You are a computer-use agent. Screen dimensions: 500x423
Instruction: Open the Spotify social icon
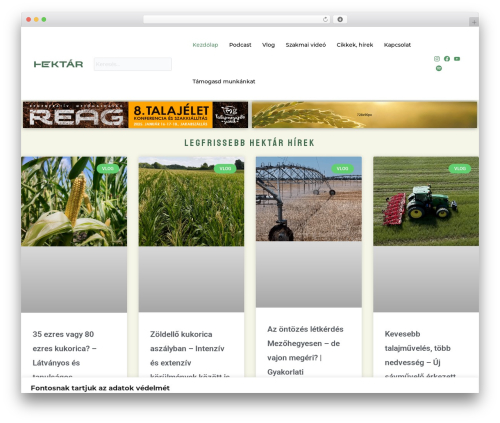(x=439, y=68)
